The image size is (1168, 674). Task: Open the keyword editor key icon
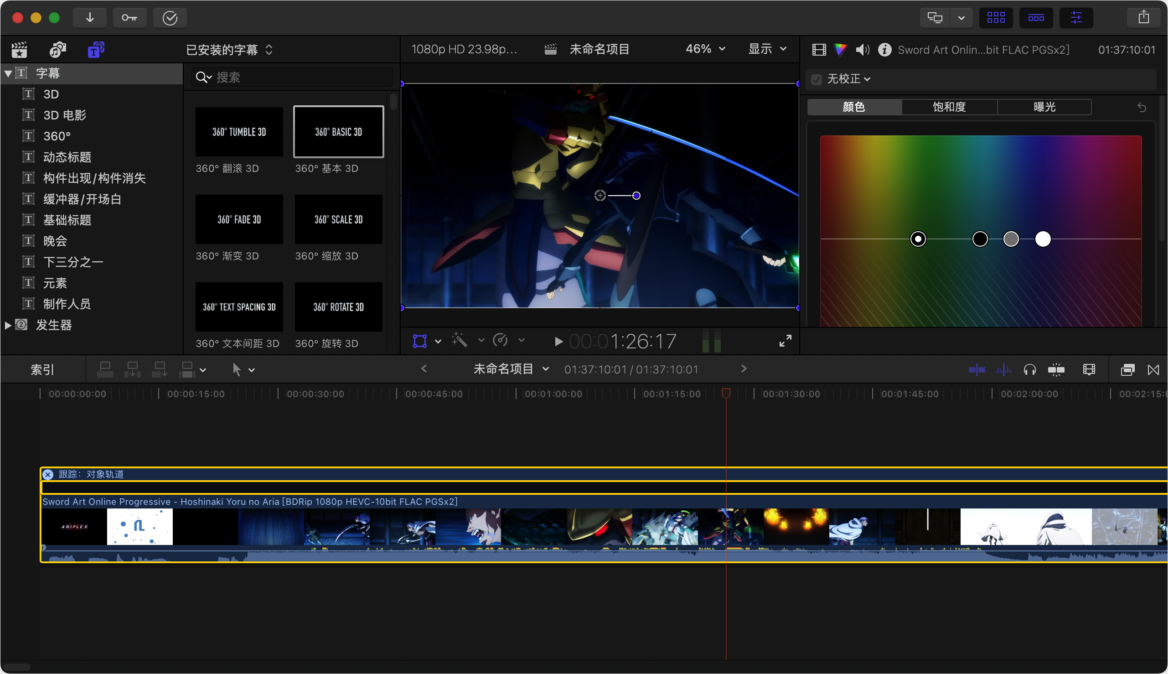click(x=130, y=17)
